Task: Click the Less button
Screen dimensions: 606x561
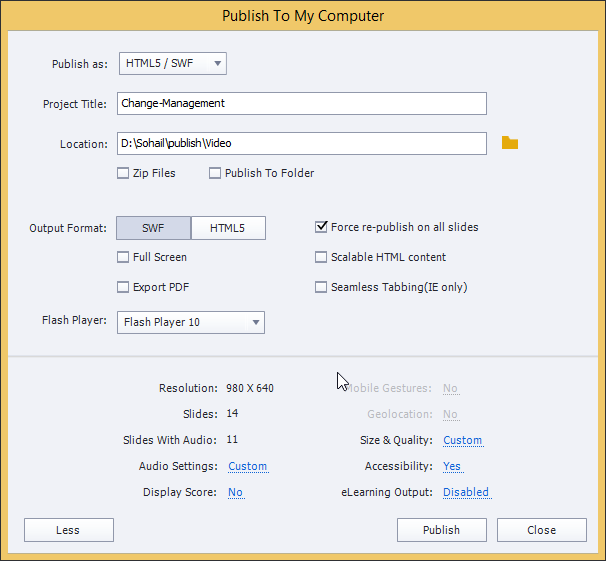Action: coord(69,530)
